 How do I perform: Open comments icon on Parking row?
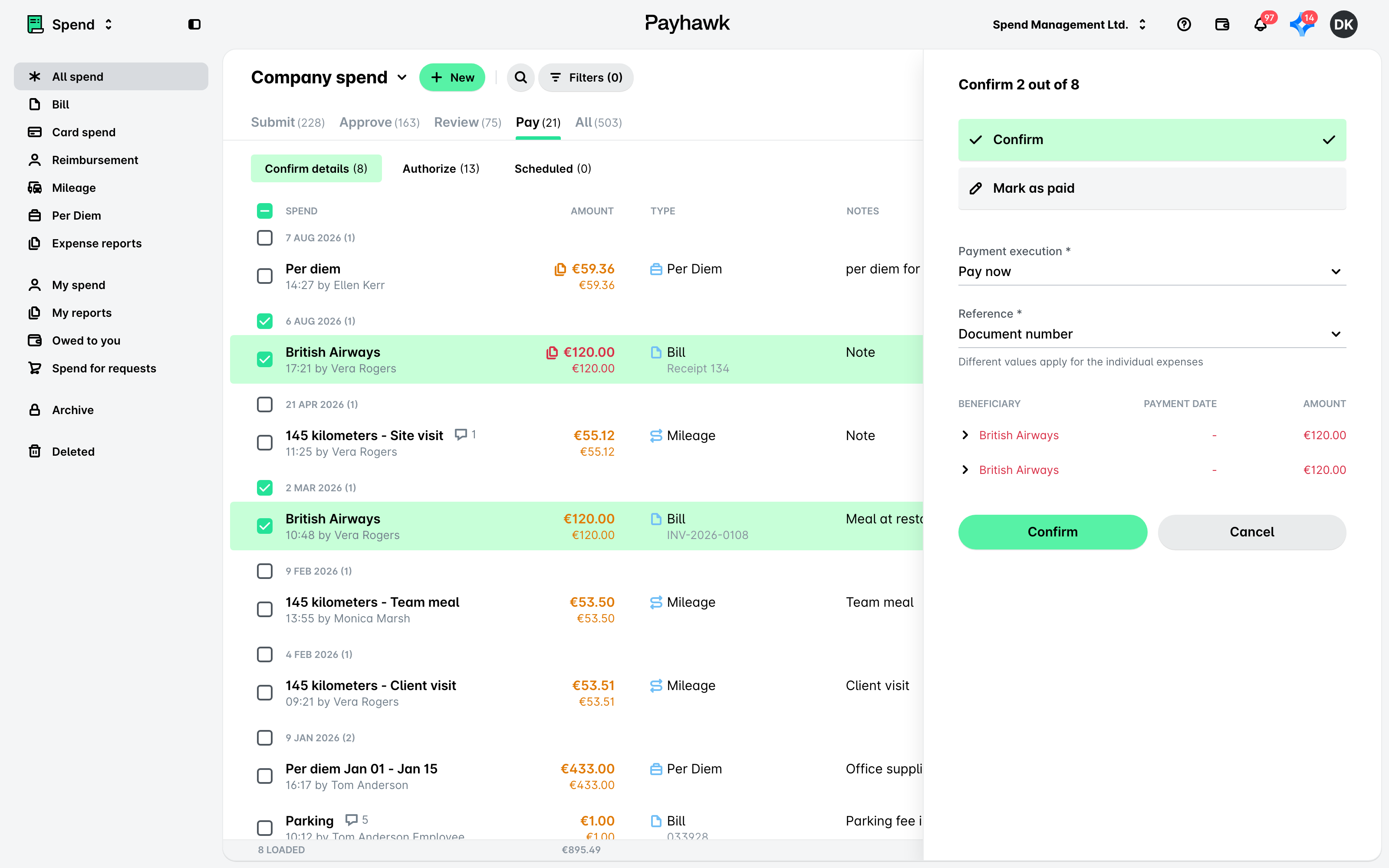coord(351,820)
